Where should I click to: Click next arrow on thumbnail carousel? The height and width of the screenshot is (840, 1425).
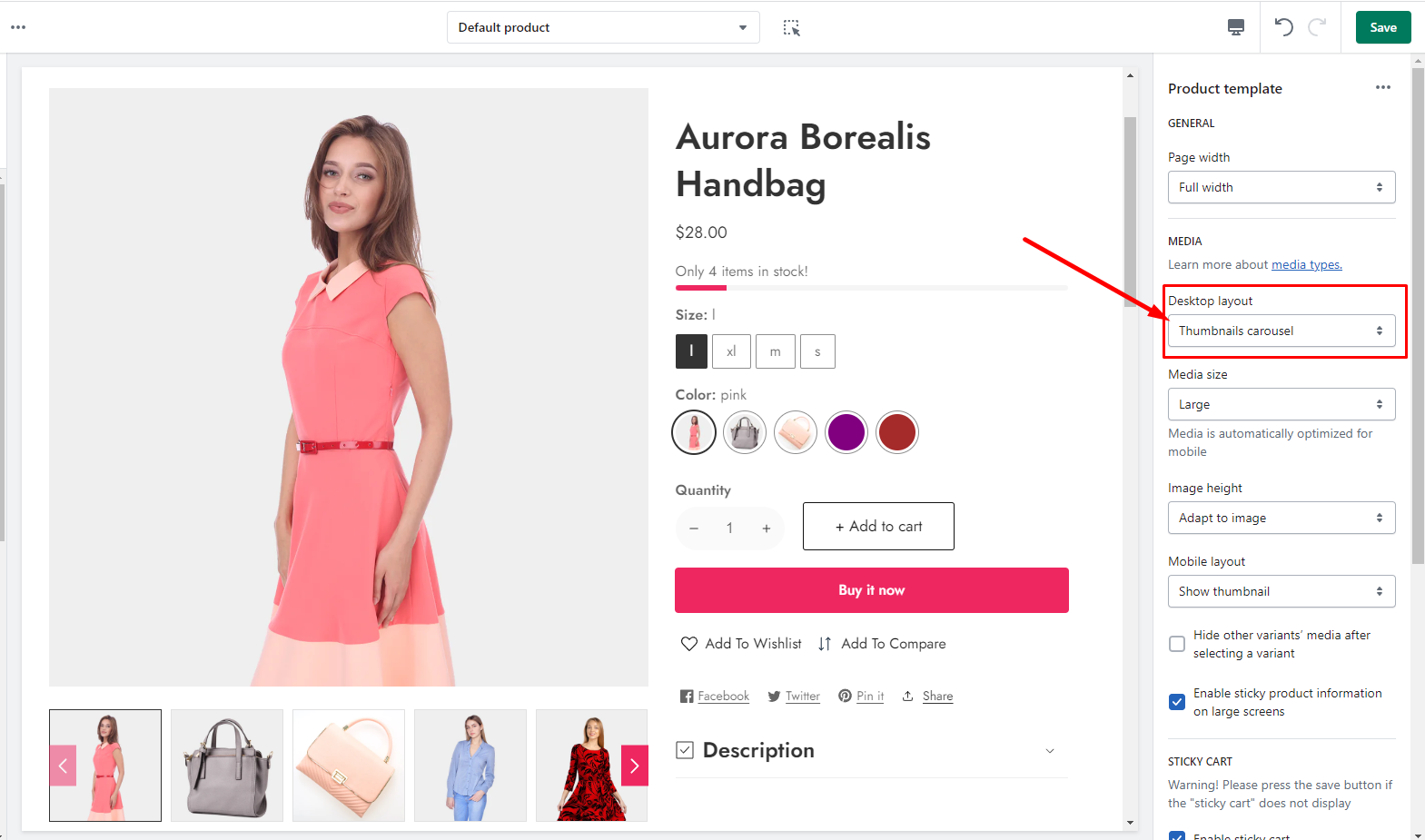(x=634, y=766)
